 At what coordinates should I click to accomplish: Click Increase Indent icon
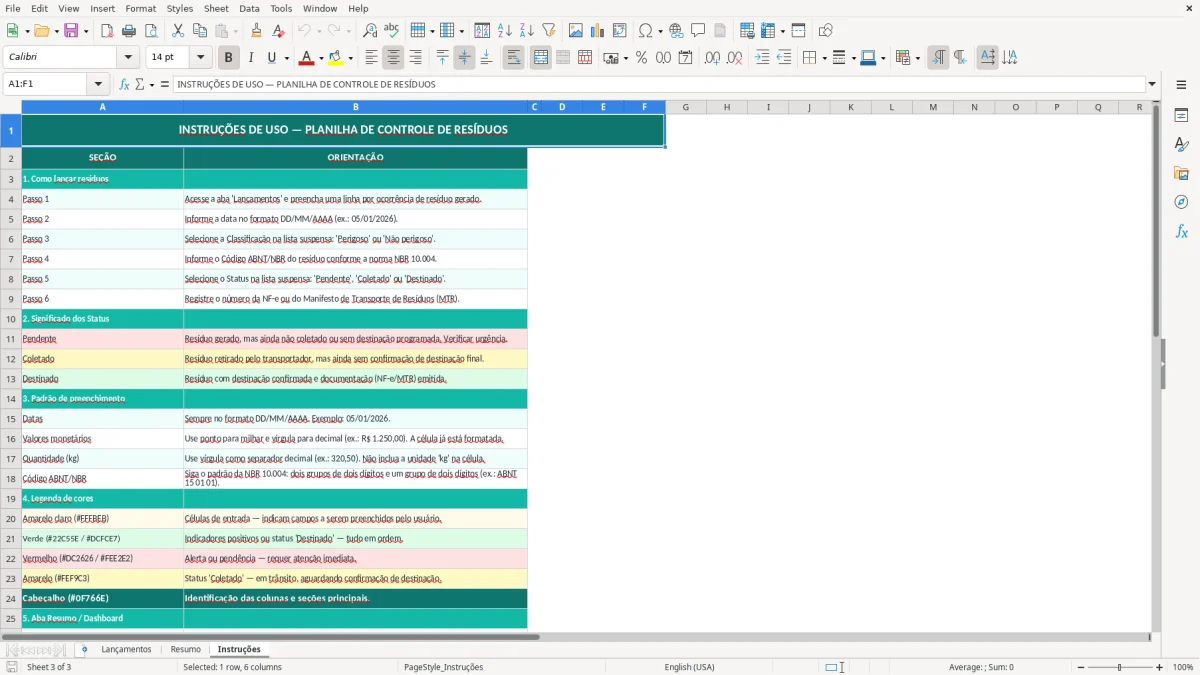click(762, 58)
